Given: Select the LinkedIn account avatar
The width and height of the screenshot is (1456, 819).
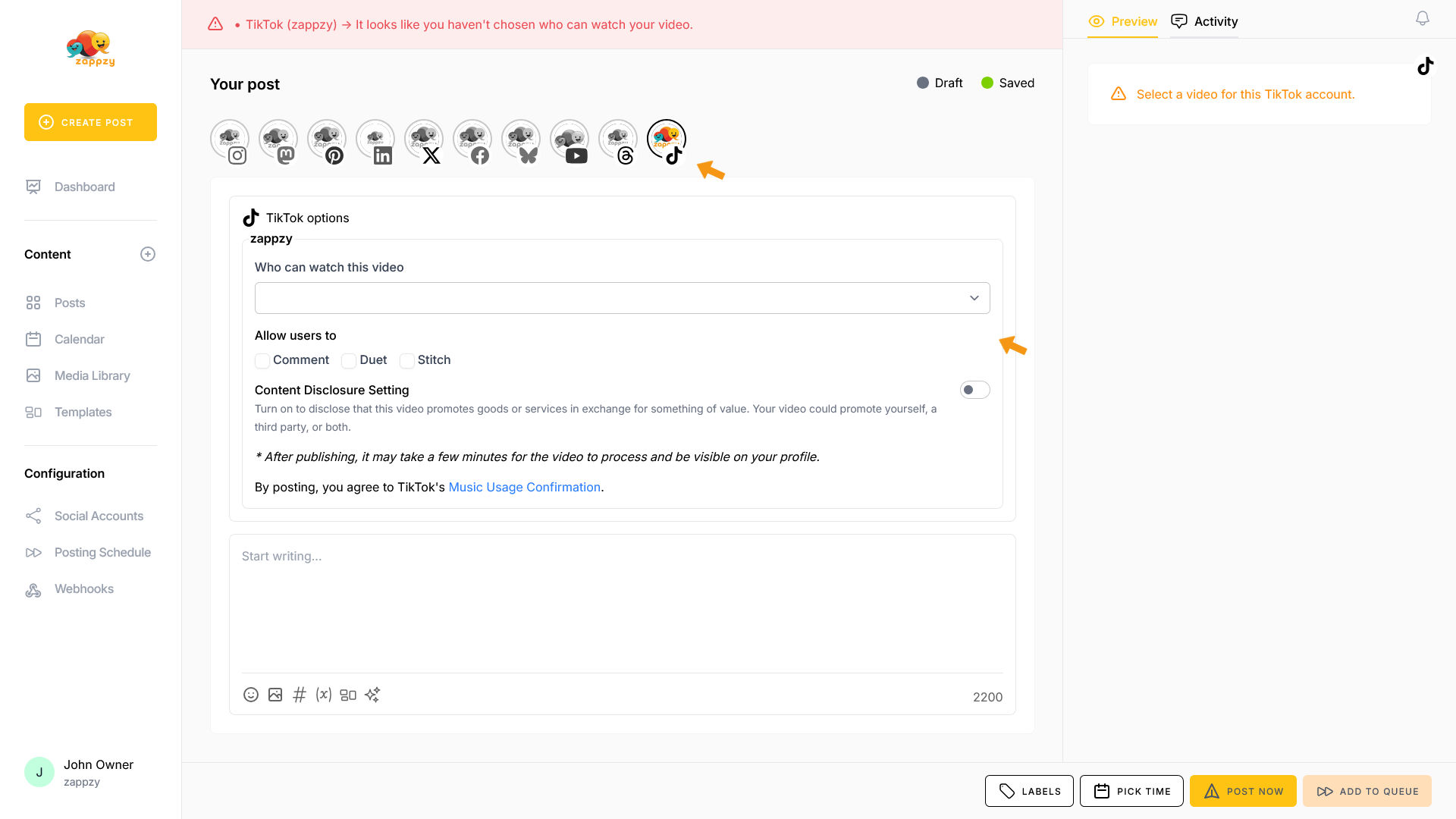Looking at the screenshot, I should (x=375, y=140).
